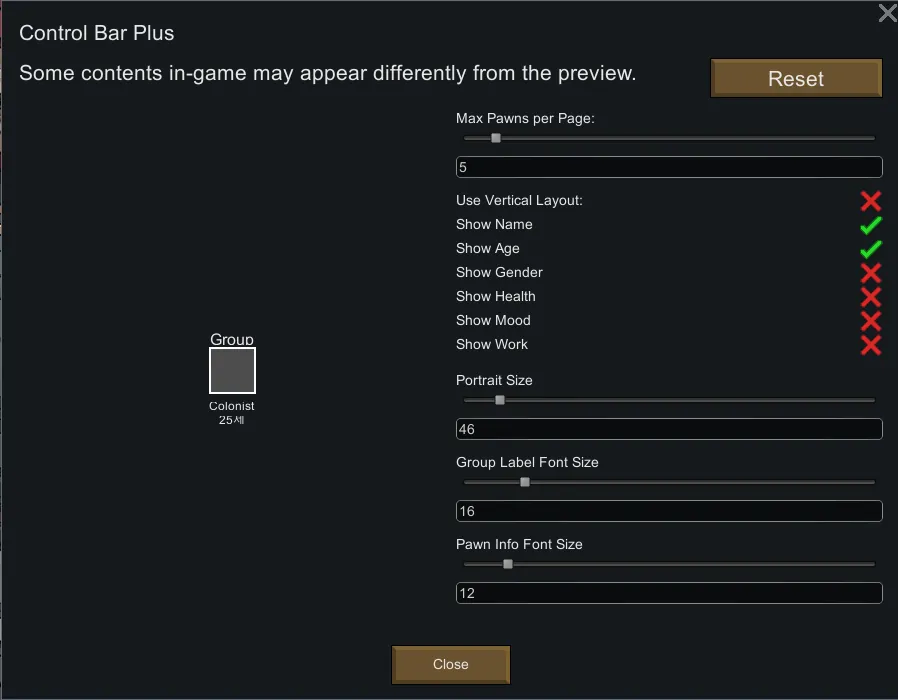Close the dialog with the X icon
Image resolution: width=898 pixels, height=700 pixels.
[887, 13]
